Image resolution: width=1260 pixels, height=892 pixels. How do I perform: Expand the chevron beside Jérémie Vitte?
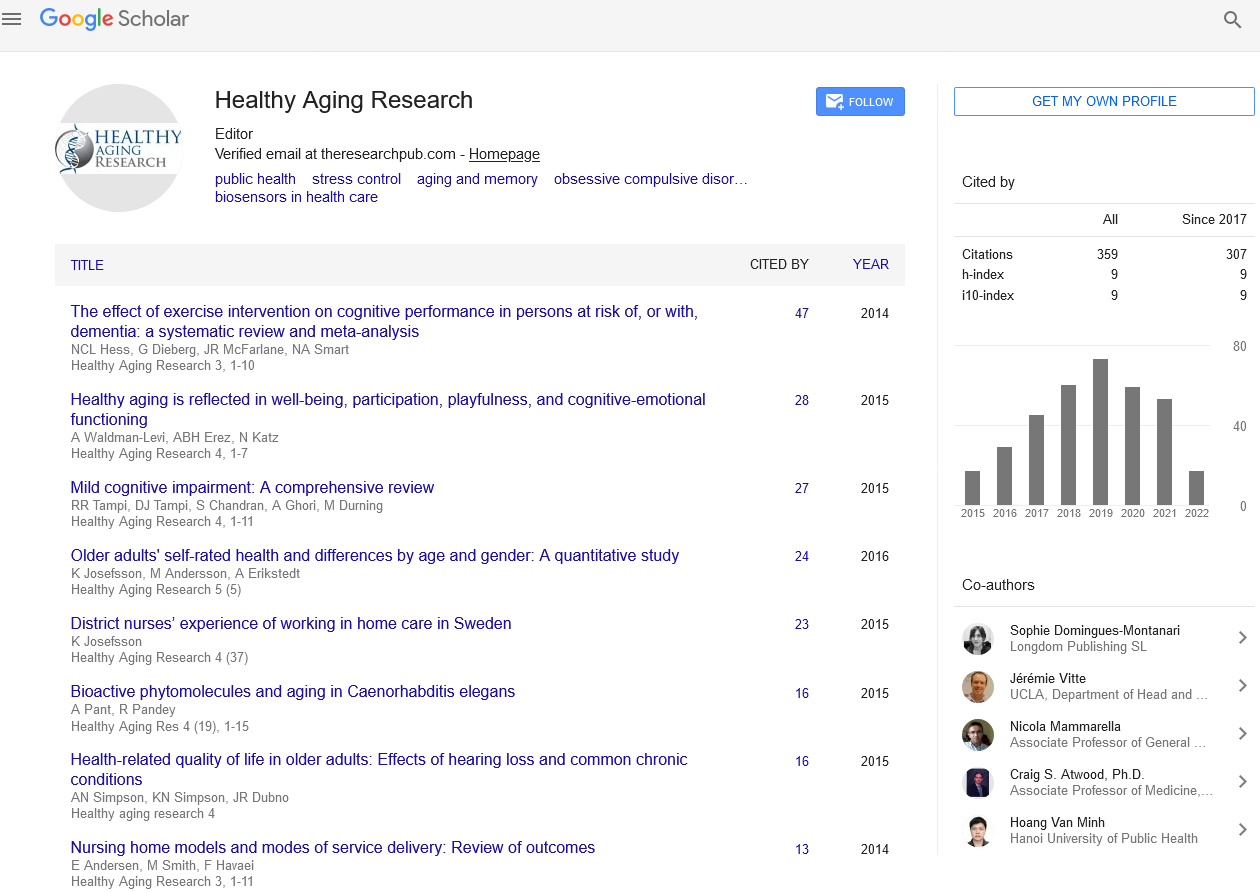click(1242, 686)
